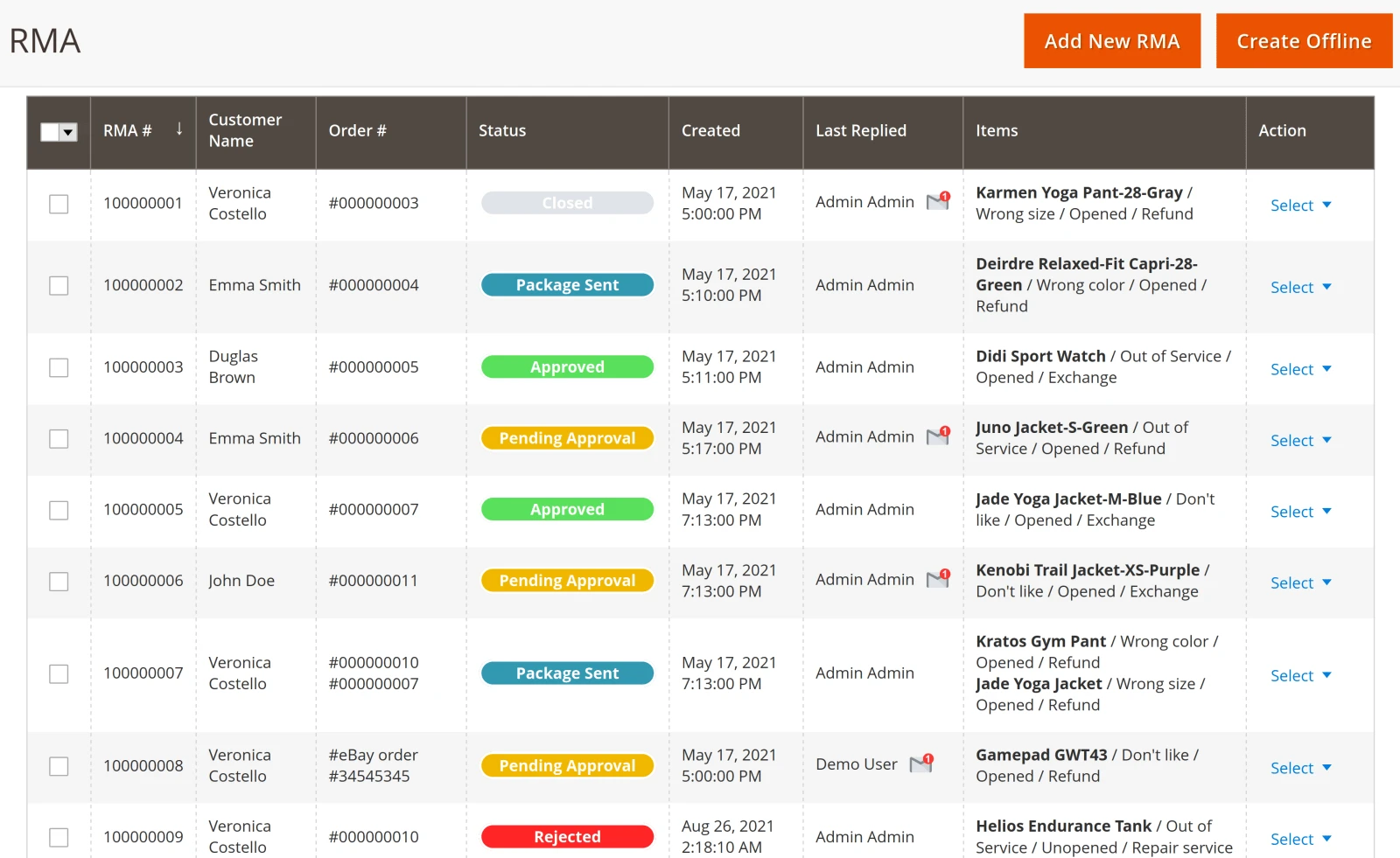Click the Add New RMA button

coord(1111,41)
